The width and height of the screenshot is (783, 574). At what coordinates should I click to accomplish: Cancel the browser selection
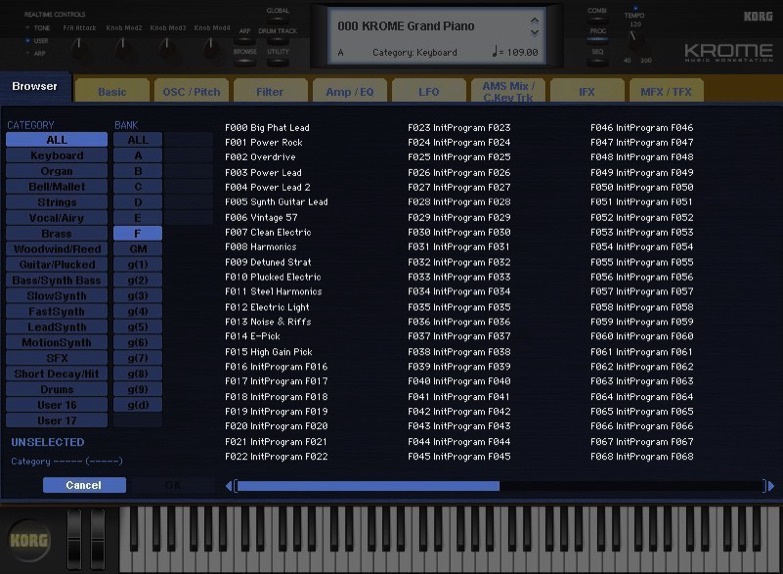tap(84, 485)
